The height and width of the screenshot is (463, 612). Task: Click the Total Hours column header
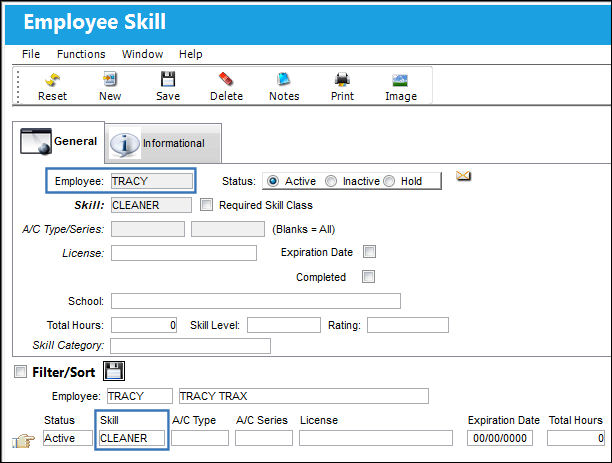(576, 420)
